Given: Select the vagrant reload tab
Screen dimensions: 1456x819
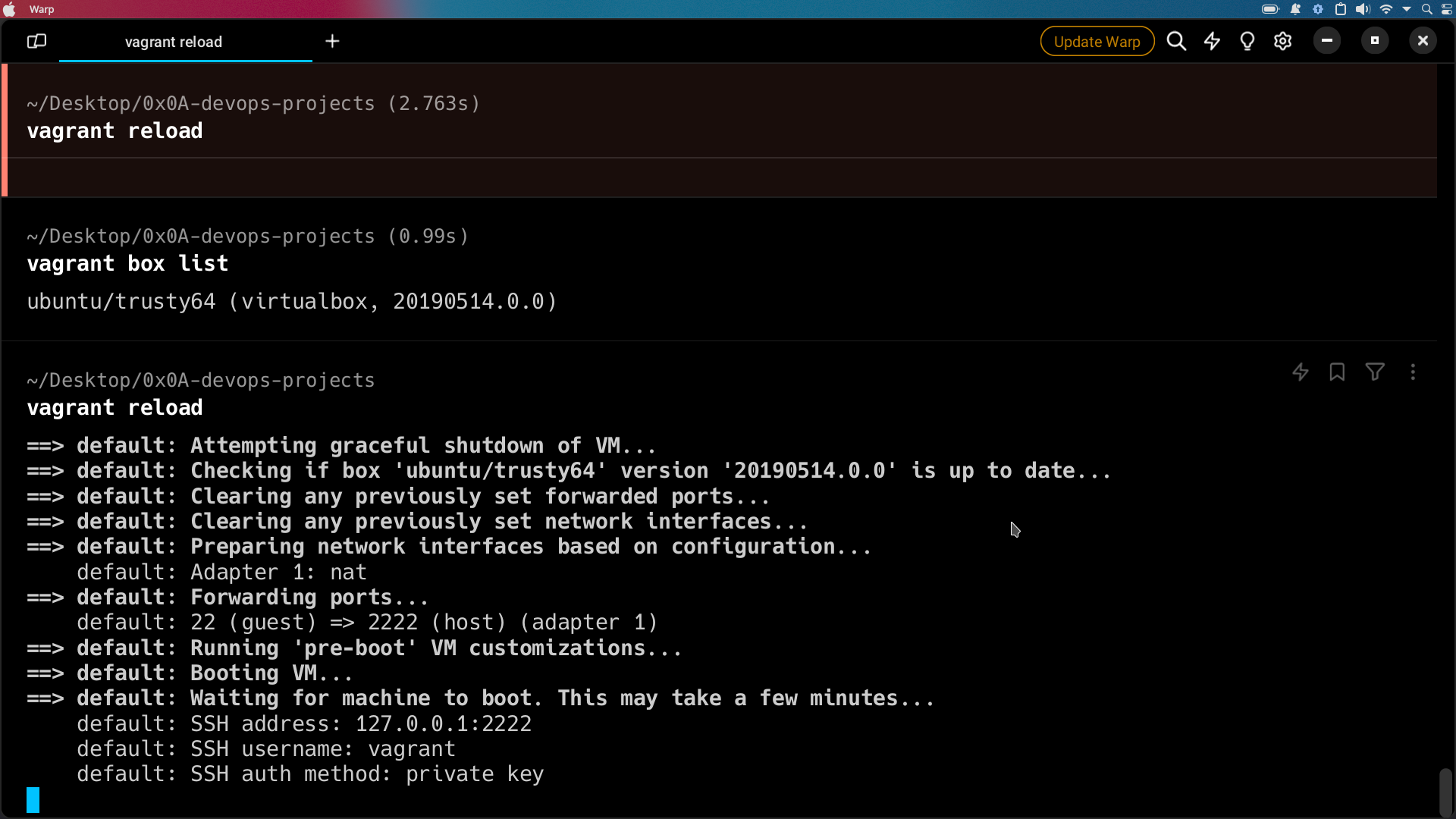Looking at the screenshot, I should coord(174,42).
